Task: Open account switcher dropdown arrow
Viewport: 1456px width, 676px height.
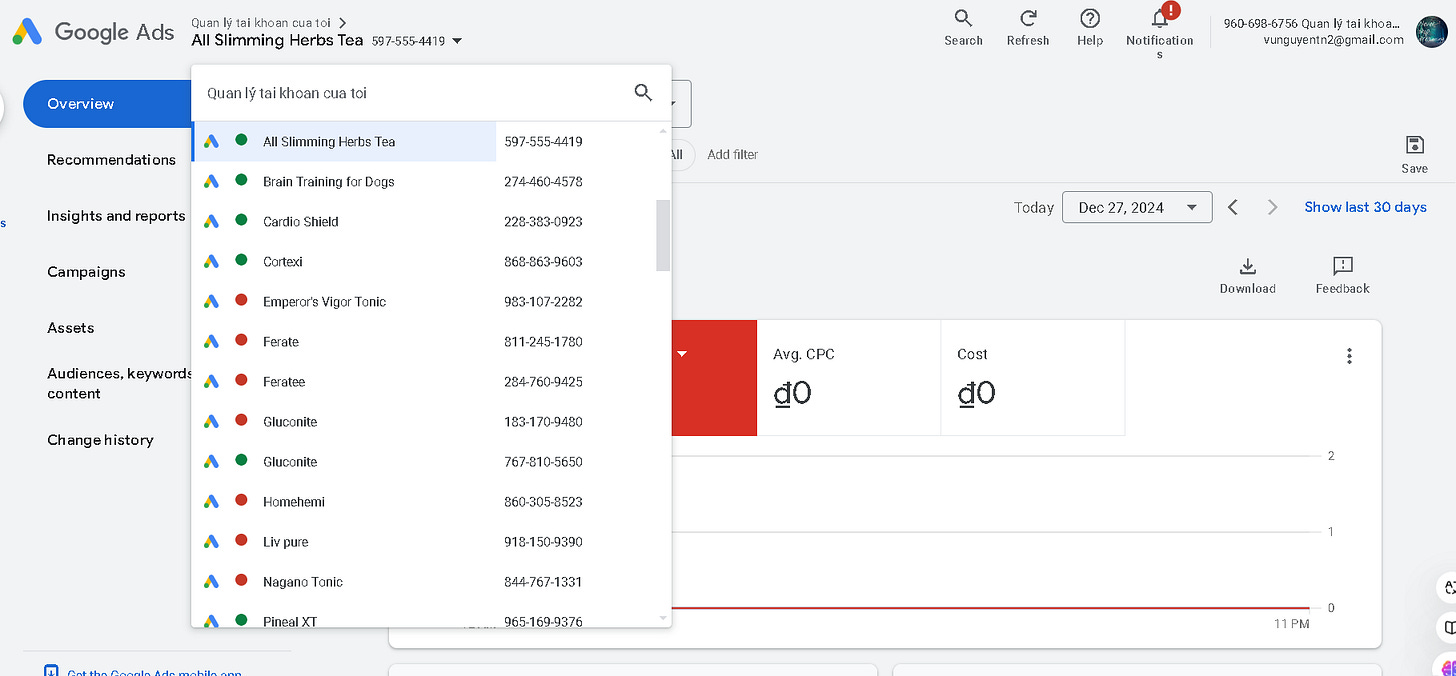Action: click(x=457, y=41)
